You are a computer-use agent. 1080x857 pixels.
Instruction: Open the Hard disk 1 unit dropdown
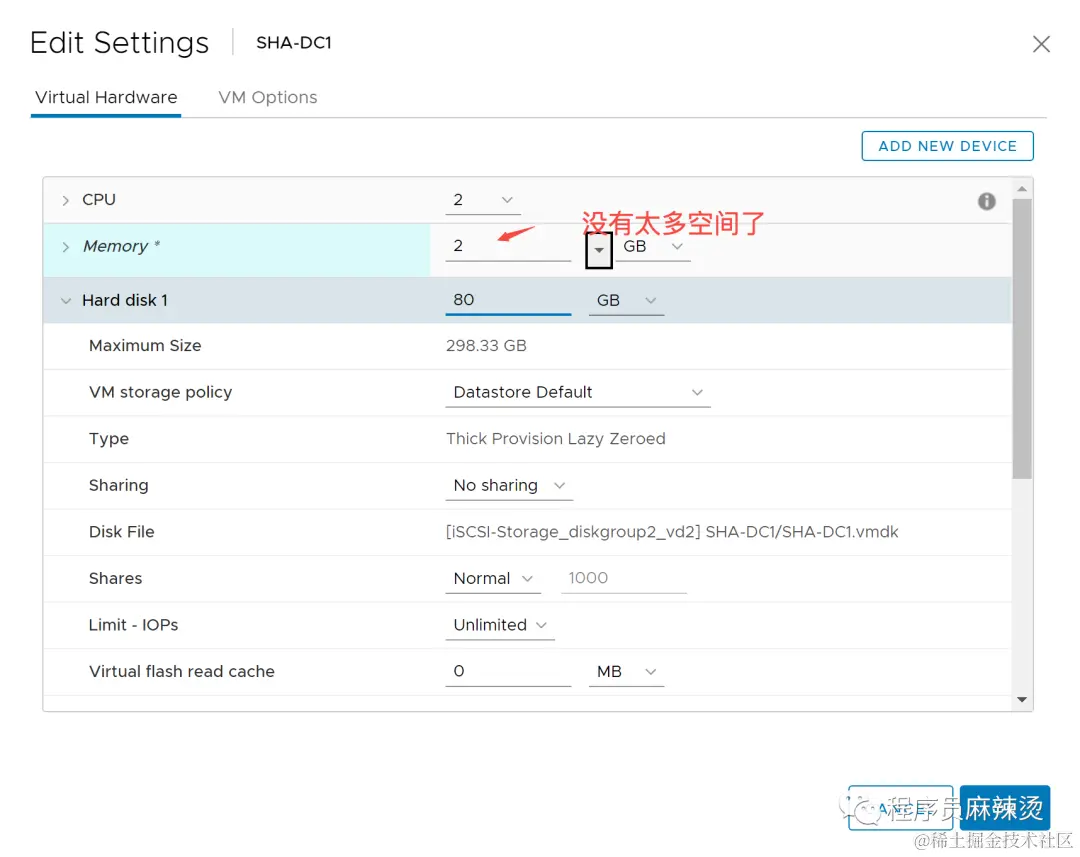pos(626,300)
